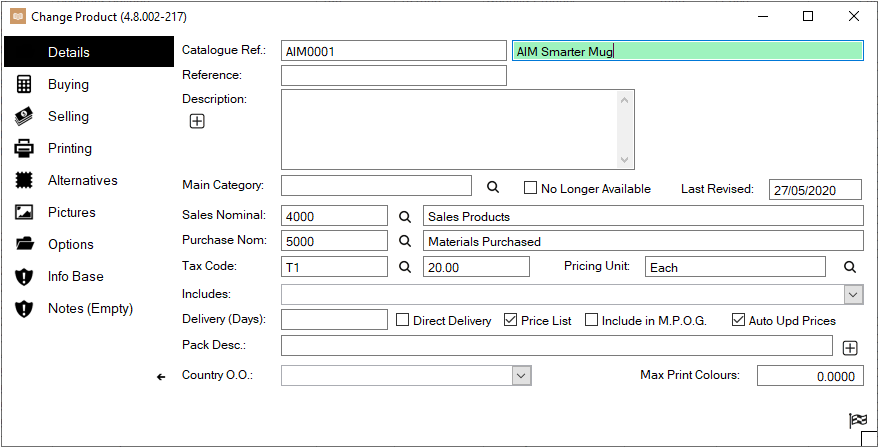
Task: Search Purchase Nom with magnifier icon
Action: tap(405, 241)
